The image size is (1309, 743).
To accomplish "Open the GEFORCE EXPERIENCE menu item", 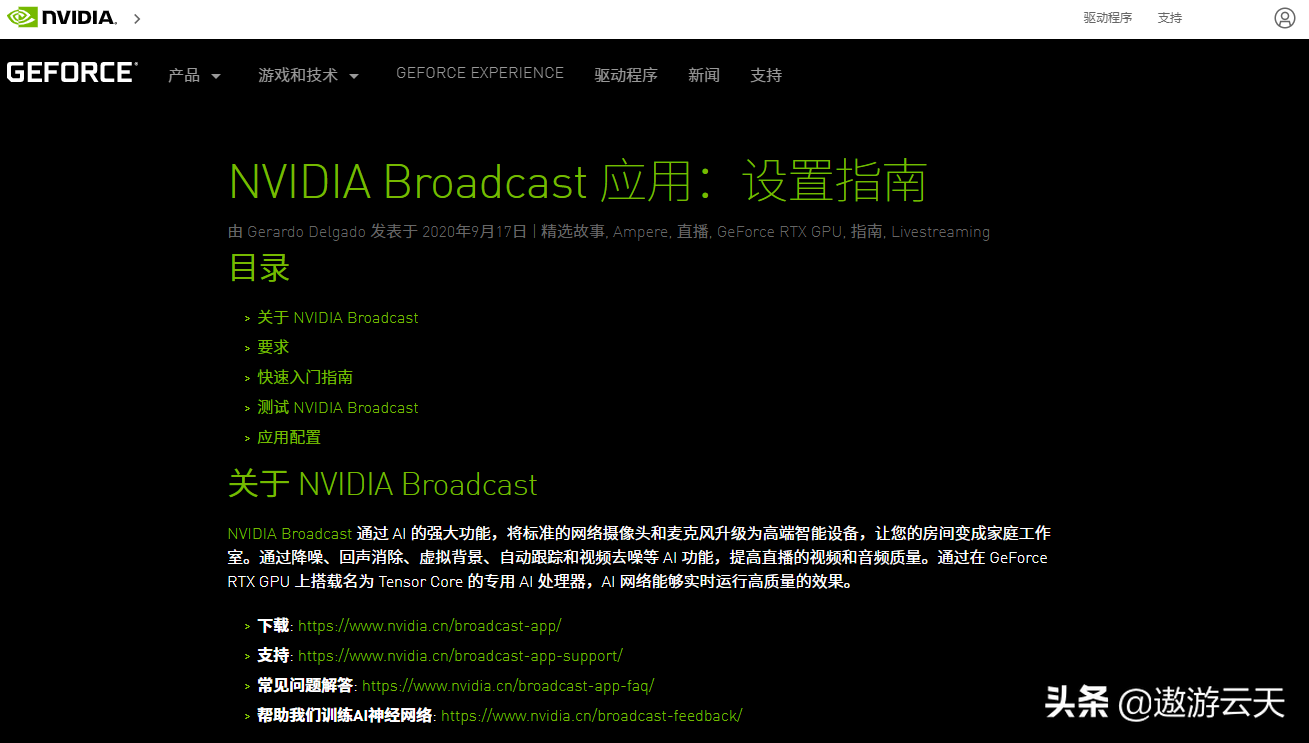I will point(480,73).
